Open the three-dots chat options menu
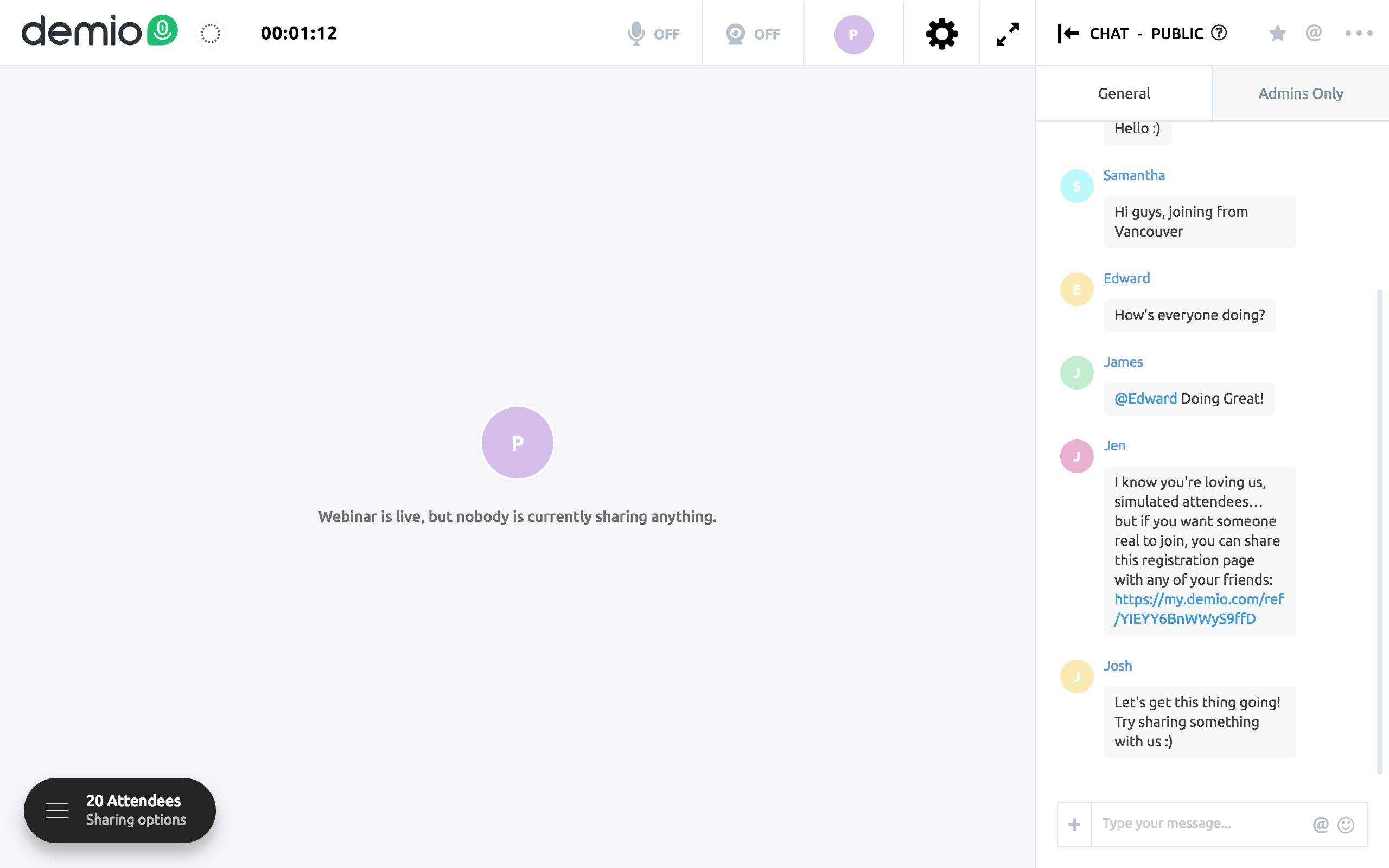This screenshot has height=868, width=1389. [1359, 33]
